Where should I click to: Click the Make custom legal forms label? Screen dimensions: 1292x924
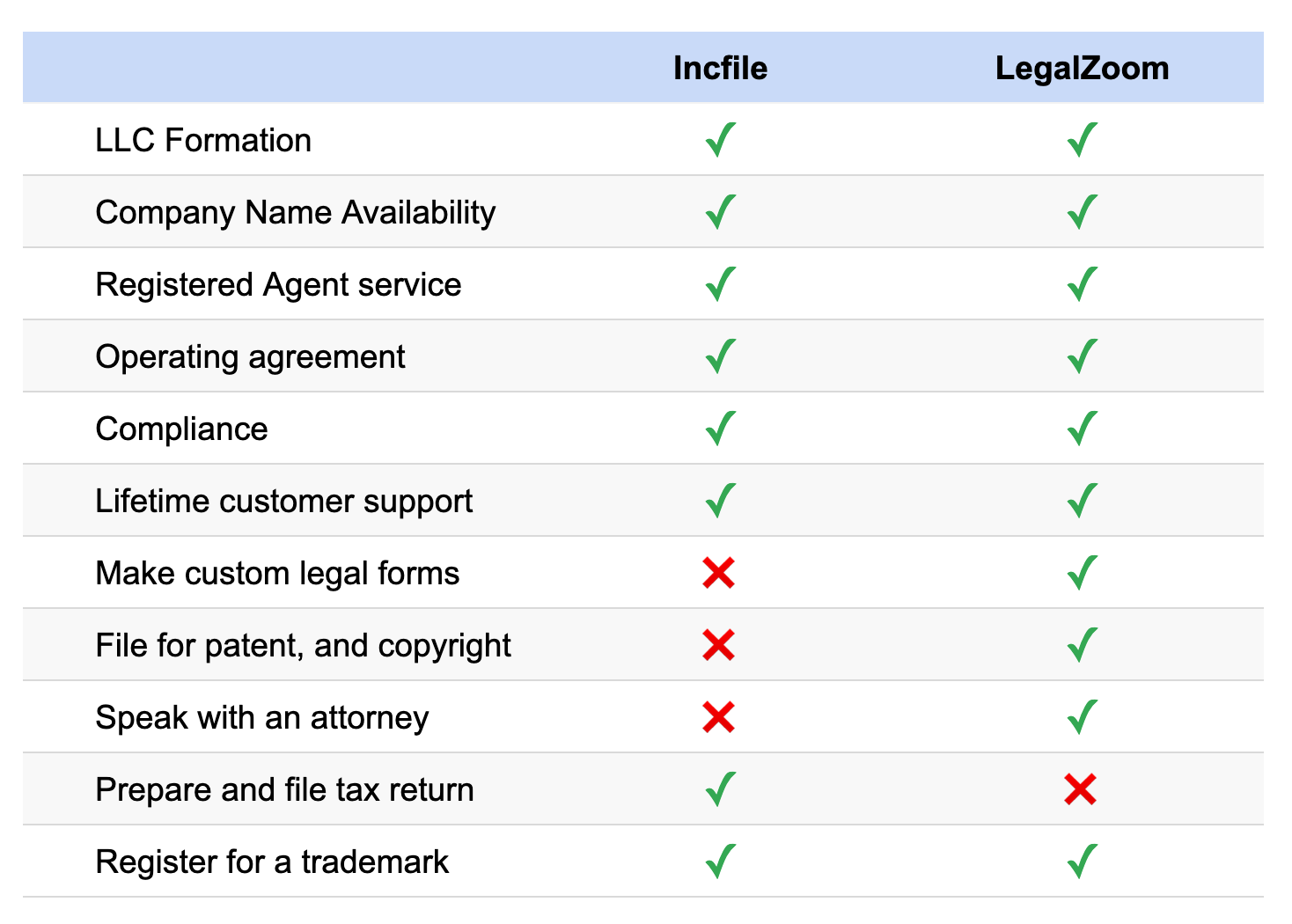[x=277, y=573]
